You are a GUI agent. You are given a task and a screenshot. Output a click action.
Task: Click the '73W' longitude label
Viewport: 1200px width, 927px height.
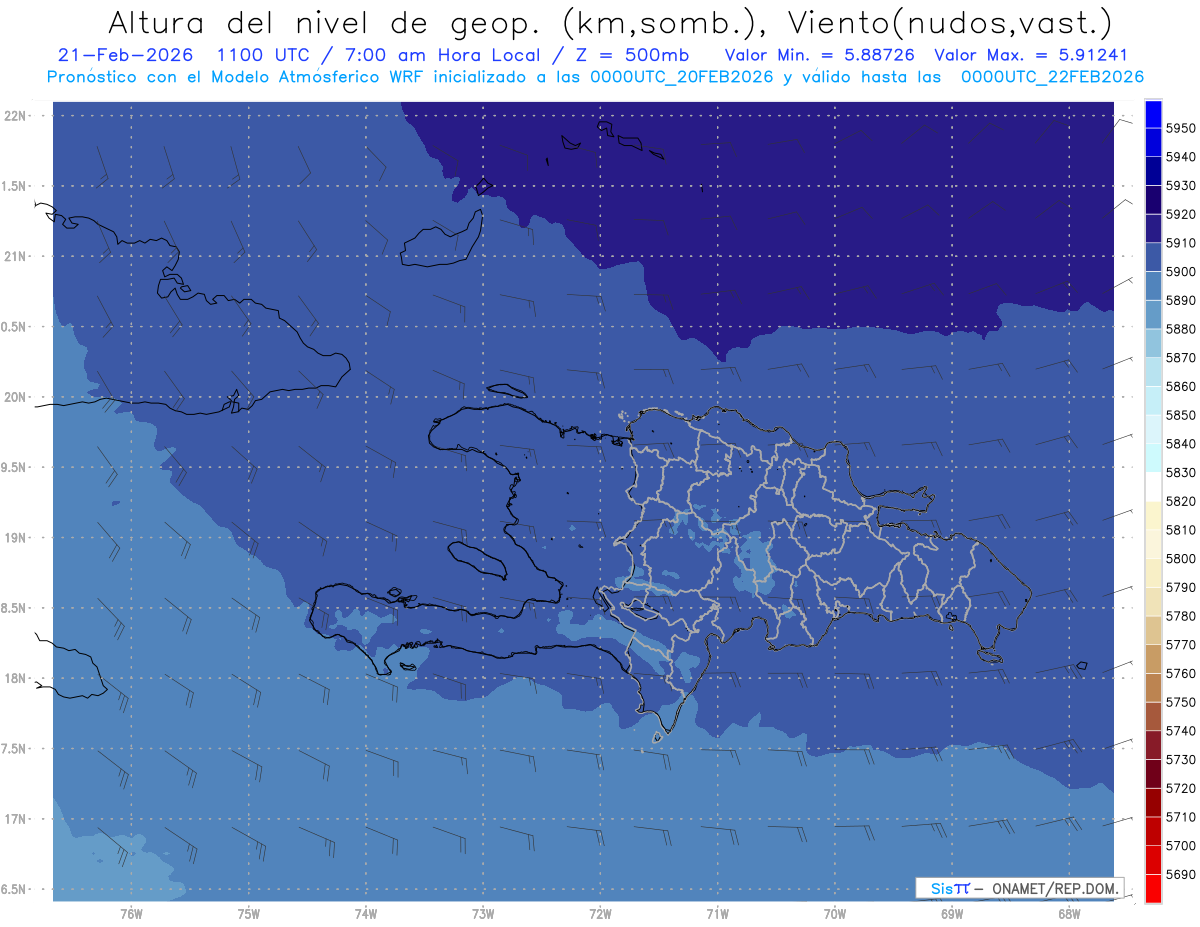[483, 914]
